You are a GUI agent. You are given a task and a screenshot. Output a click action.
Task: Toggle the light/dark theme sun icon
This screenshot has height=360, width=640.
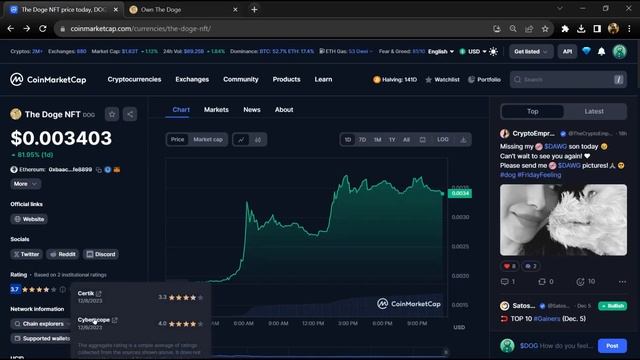click(493, 52)
